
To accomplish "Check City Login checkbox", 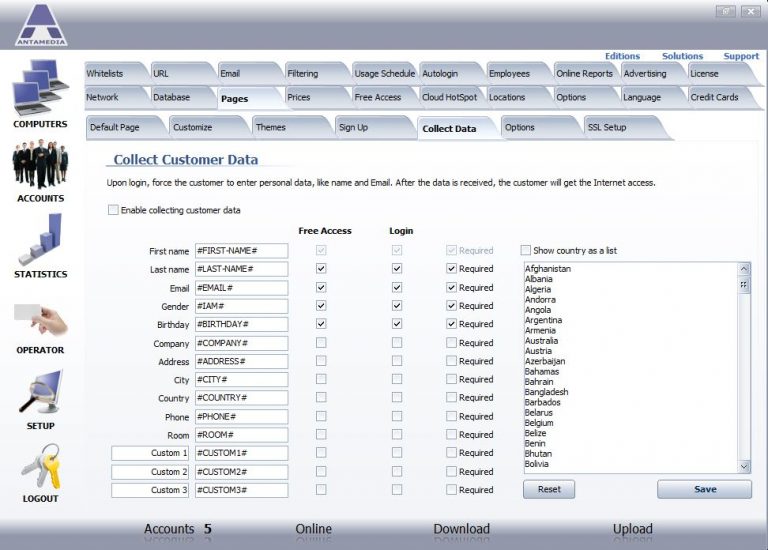I will [397, 379].
